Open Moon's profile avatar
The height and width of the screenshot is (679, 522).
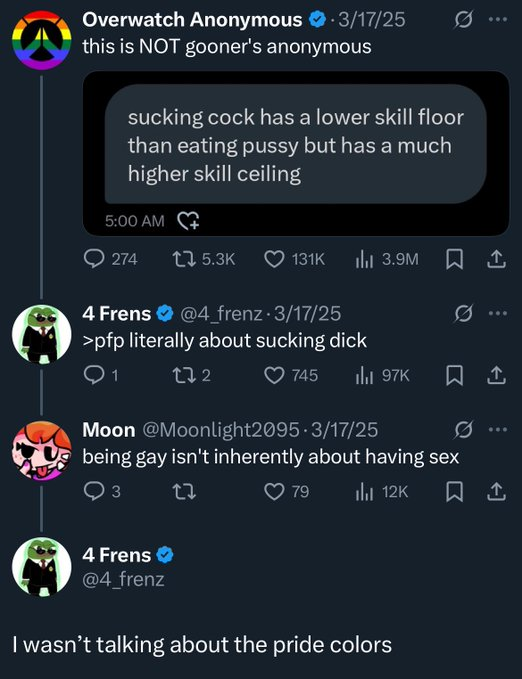42,451
